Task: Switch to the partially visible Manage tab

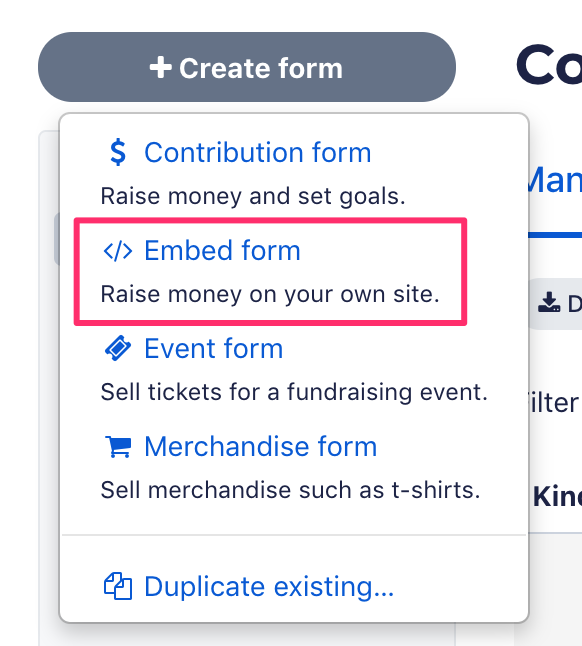Action: click(555, 180)
